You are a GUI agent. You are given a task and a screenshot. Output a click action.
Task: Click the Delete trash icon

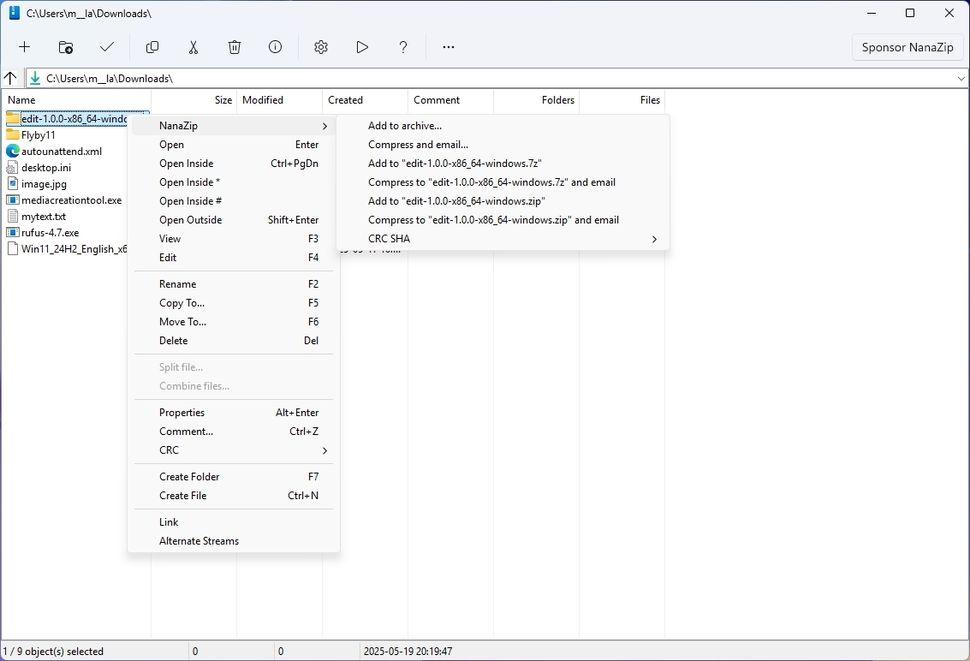(x=235, y=47)
